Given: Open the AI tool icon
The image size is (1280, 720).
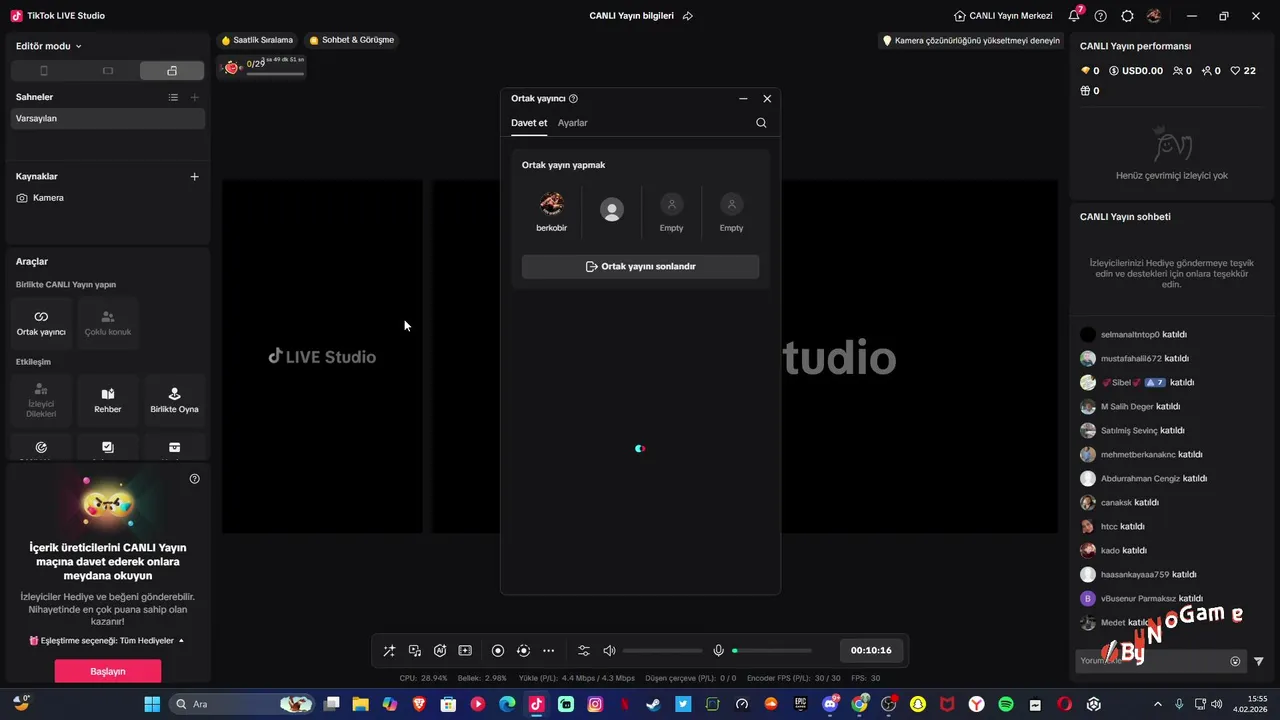Looking at the screenshot, I should click(440, 651).
